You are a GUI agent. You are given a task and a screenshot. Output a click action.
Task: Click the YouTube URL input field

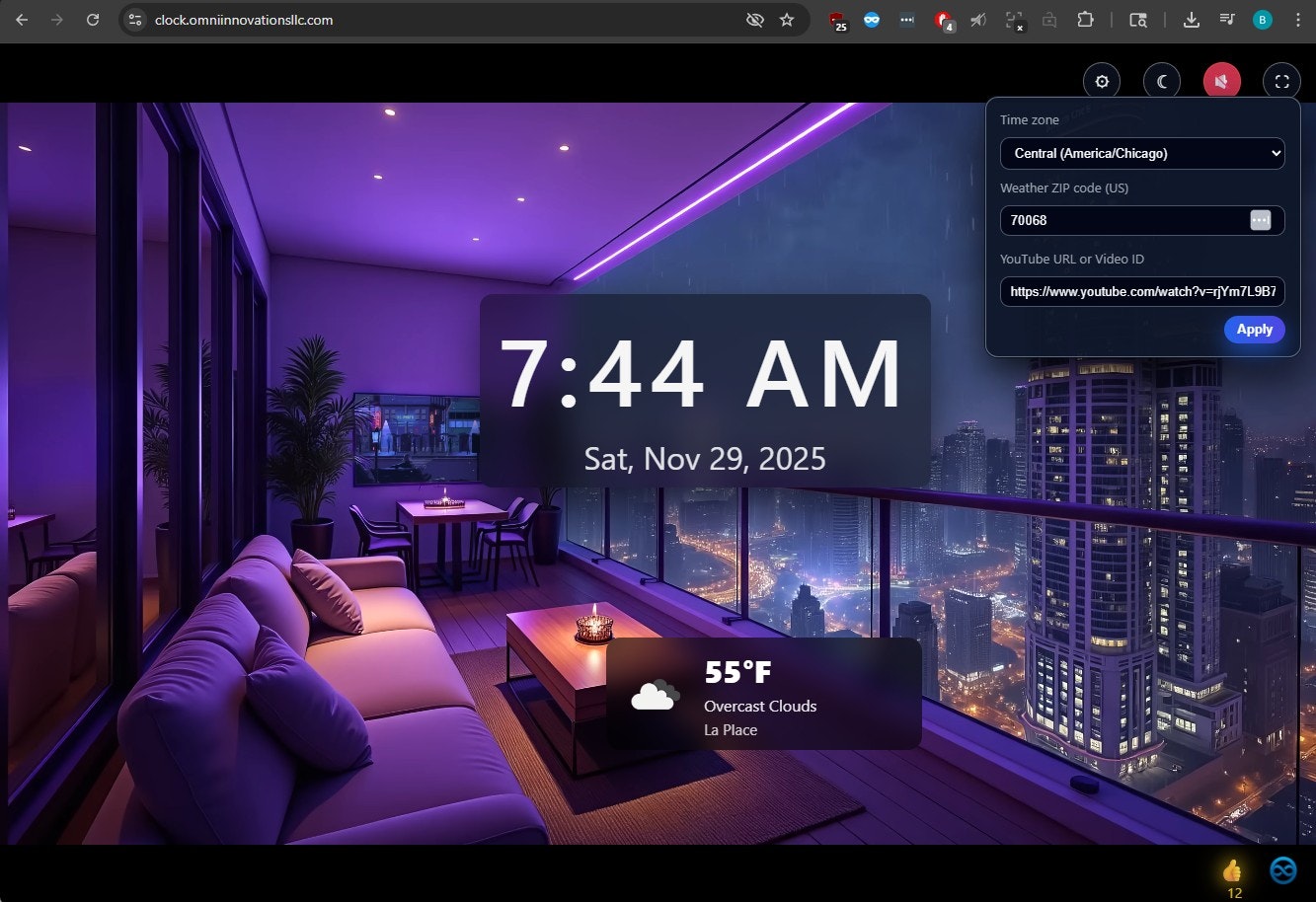click(x=1142, y=291)
